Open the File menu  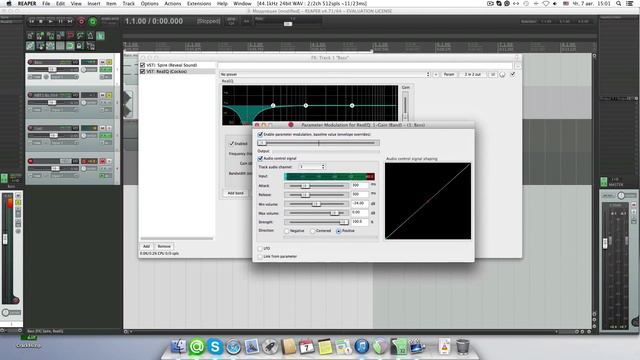tap(46, 4)
